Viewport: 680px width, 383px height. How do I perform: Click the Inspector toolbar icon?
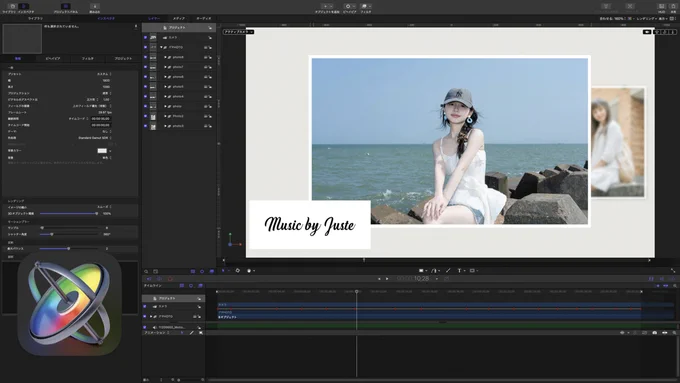(x=25, y=7)
